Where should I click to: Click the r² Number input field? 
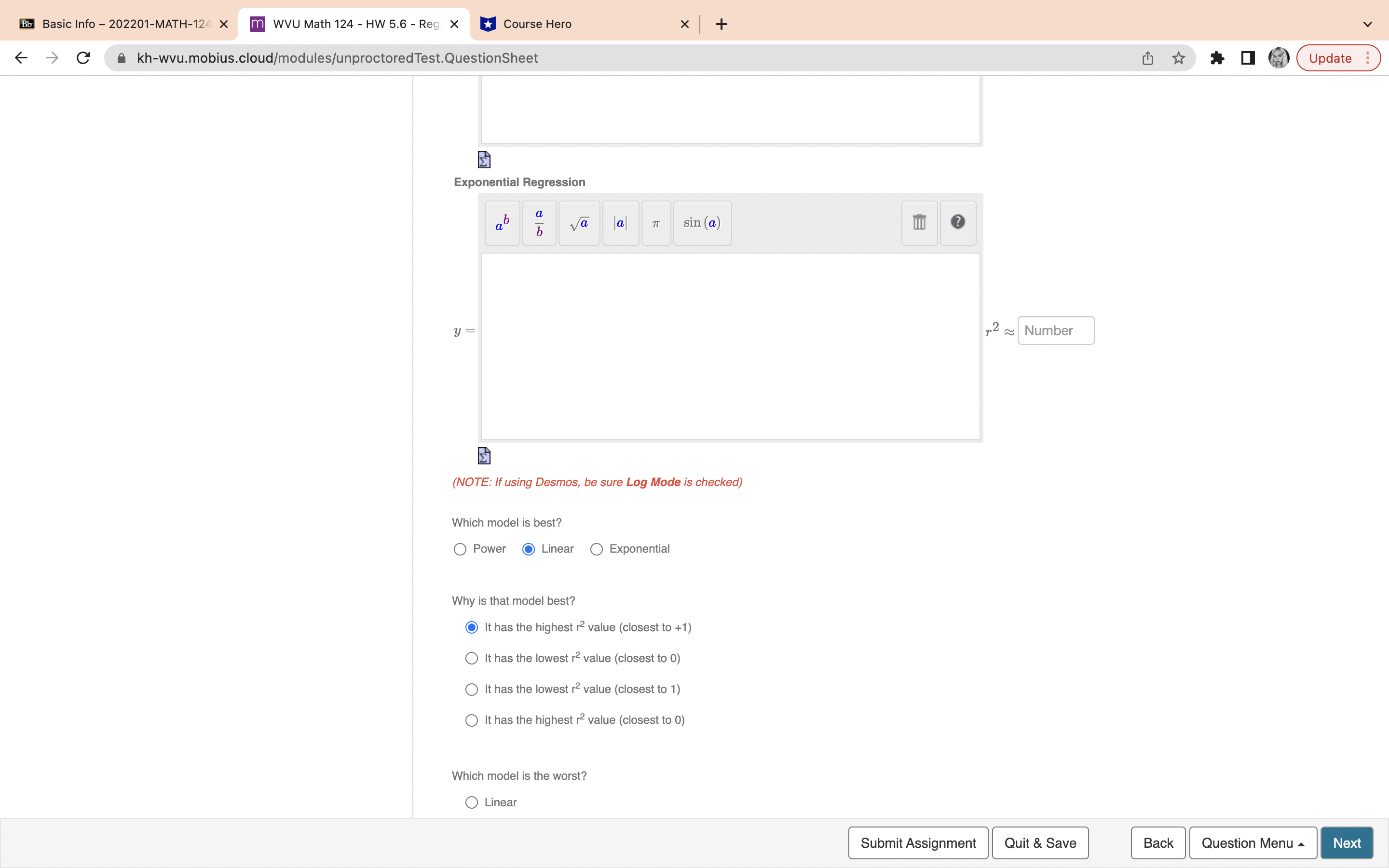click(x=1056, y=330)
